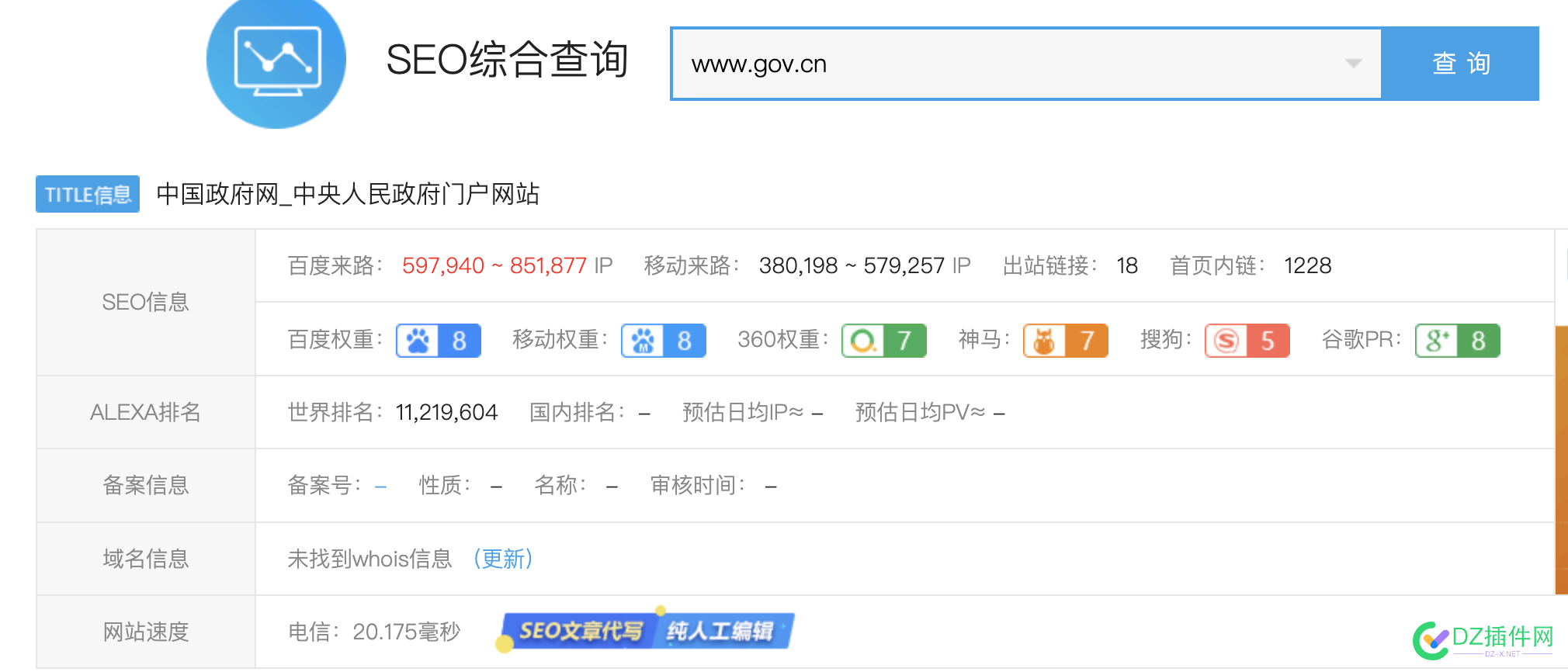Click the title 中国政府网_中央人民政府门户网站
The width and height of the screenshot is (1568, 672).
click(348, 194)
